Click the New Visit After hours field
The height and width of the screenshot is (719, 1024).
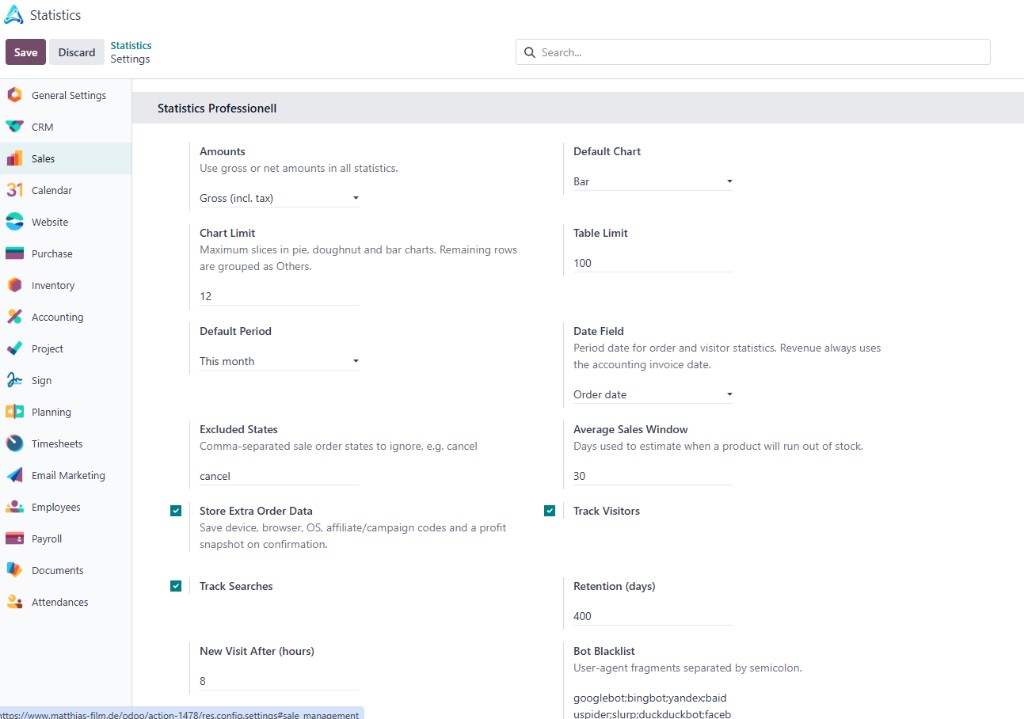coord(279,681)
